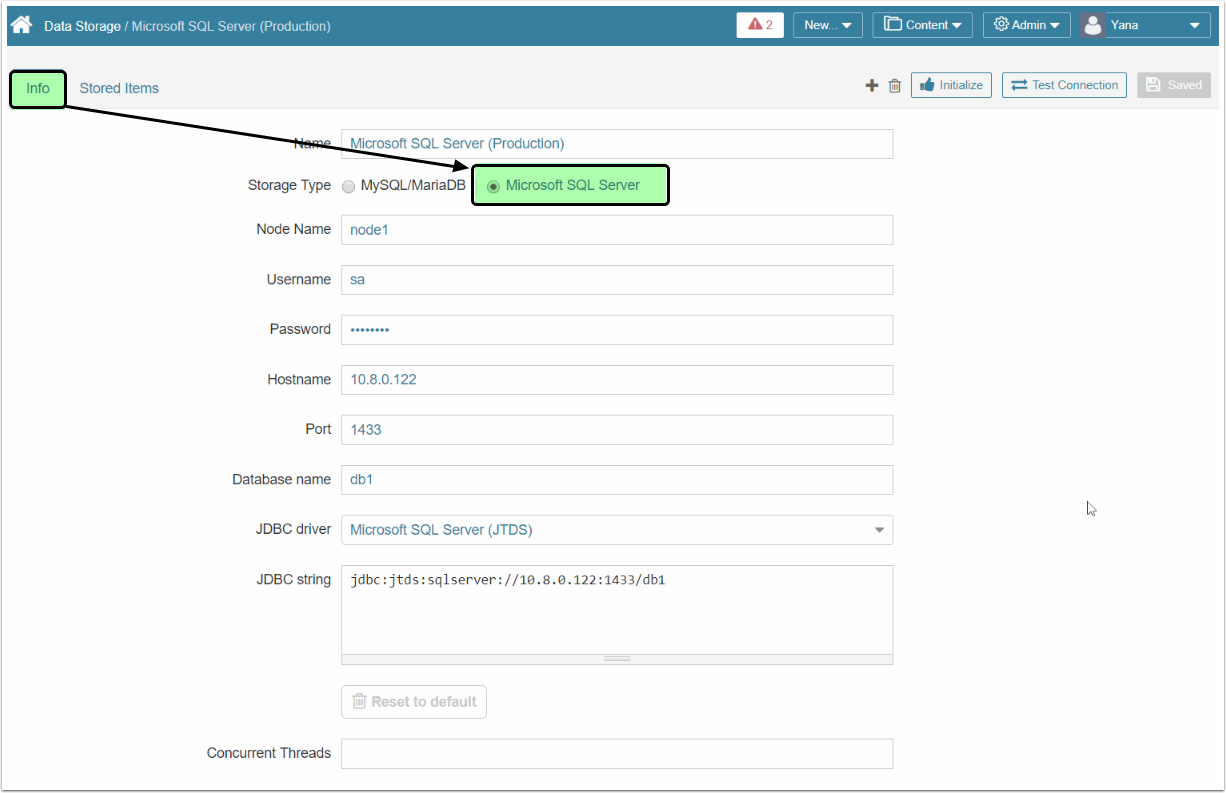
Task: Switch to the Info tab
Action: tap(38, 88)
